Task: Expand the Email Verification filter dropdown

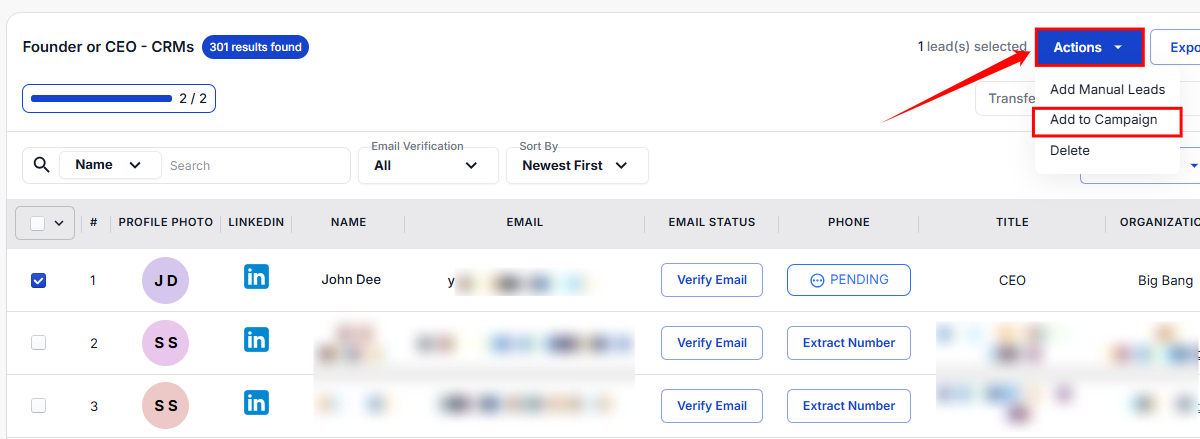Action: (428, 165)
